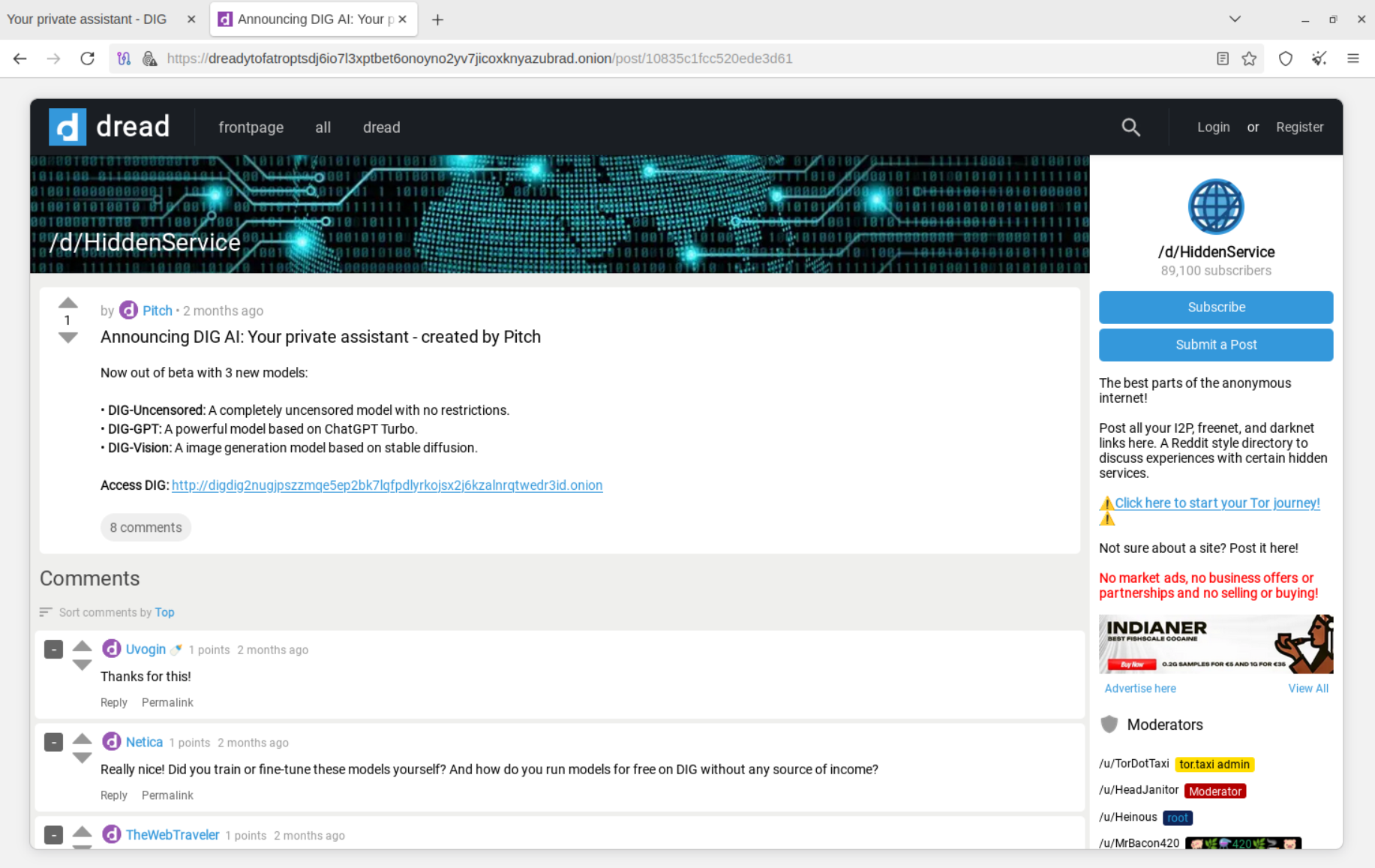Downvote the DIG AI announcement post

point(68,338)
